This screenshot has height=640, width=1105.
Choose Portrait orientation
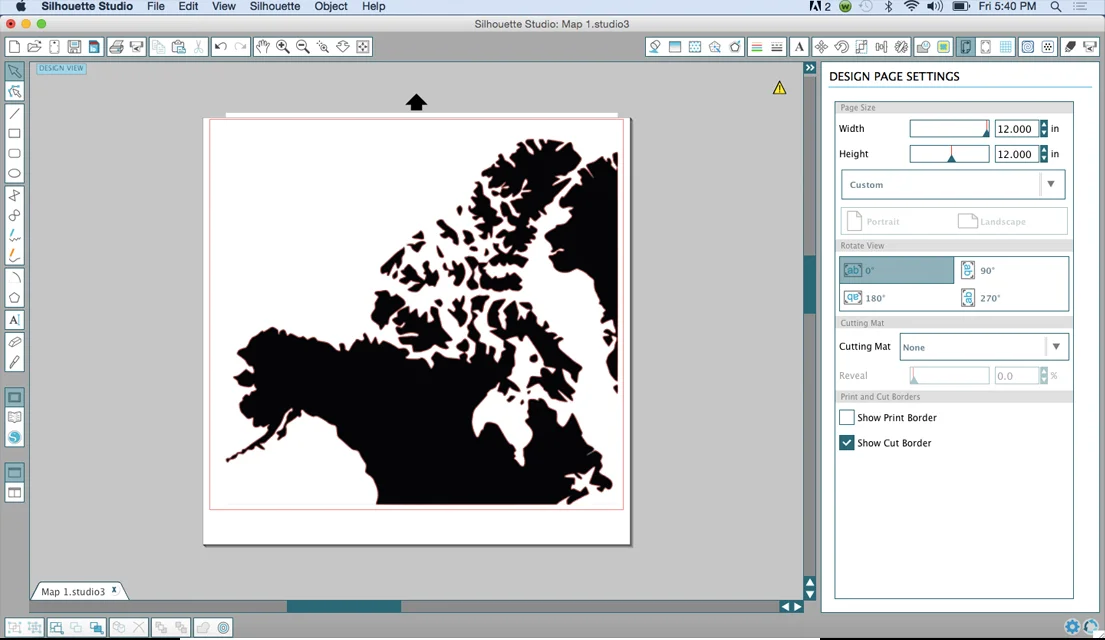click(873, 221)
